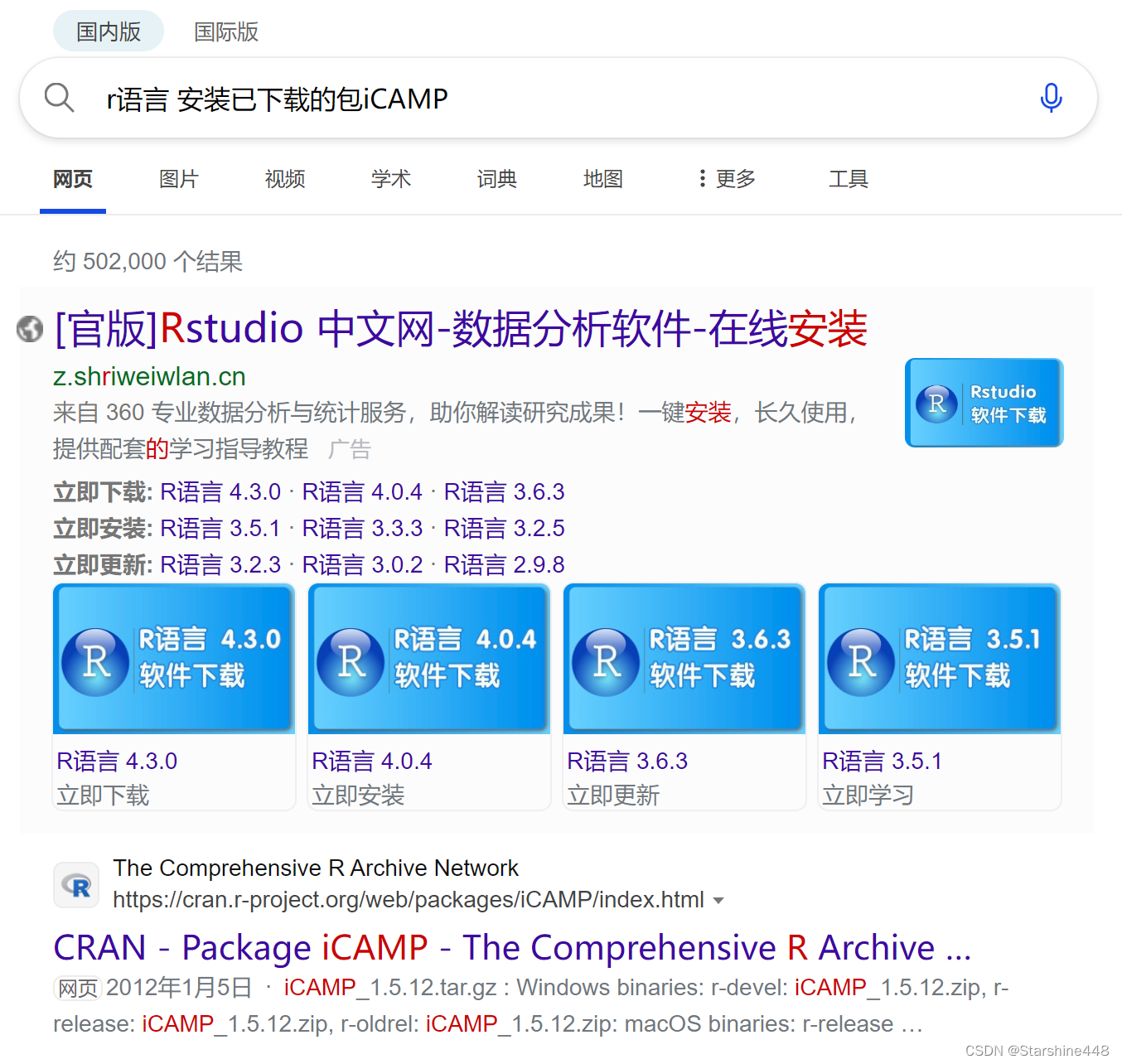Download iCAMP_1.5.12.tar.gz from the CRAN result
Viewport: 1122px width, 1064px height.
pos(371,987)
